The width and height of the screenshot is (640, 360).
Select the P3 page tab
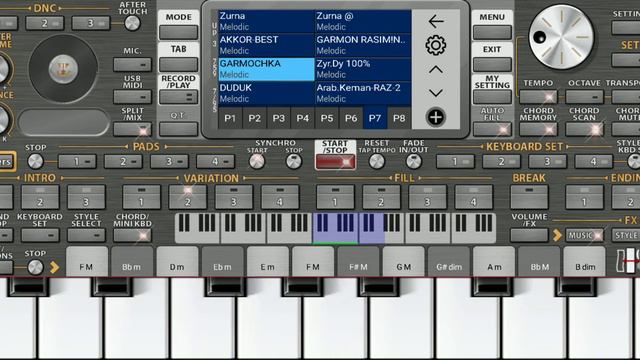point(278,118)
